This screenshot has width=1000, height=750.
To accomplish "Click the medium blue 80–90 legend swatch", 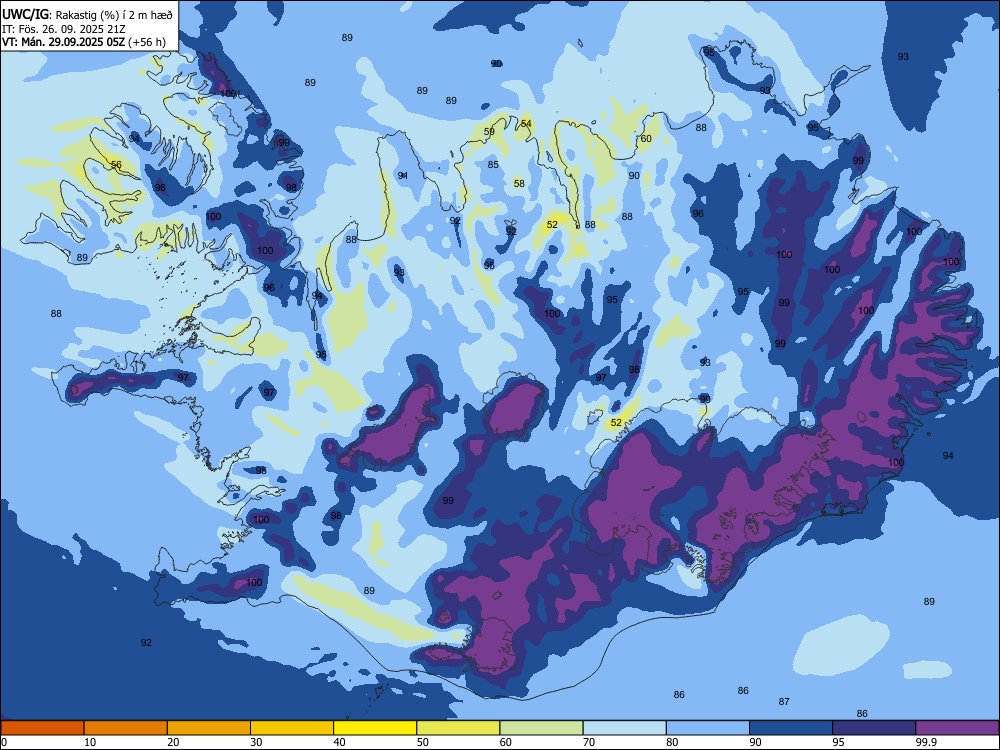I will [708, 728].
